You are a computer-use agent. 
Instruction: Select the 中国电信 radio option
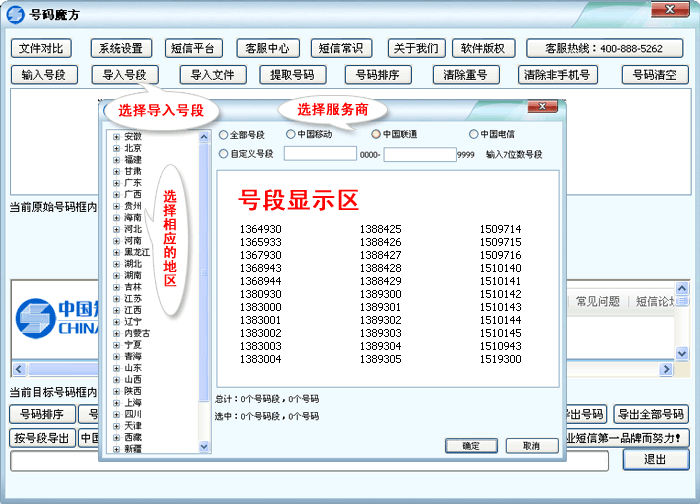click(474, 134)
